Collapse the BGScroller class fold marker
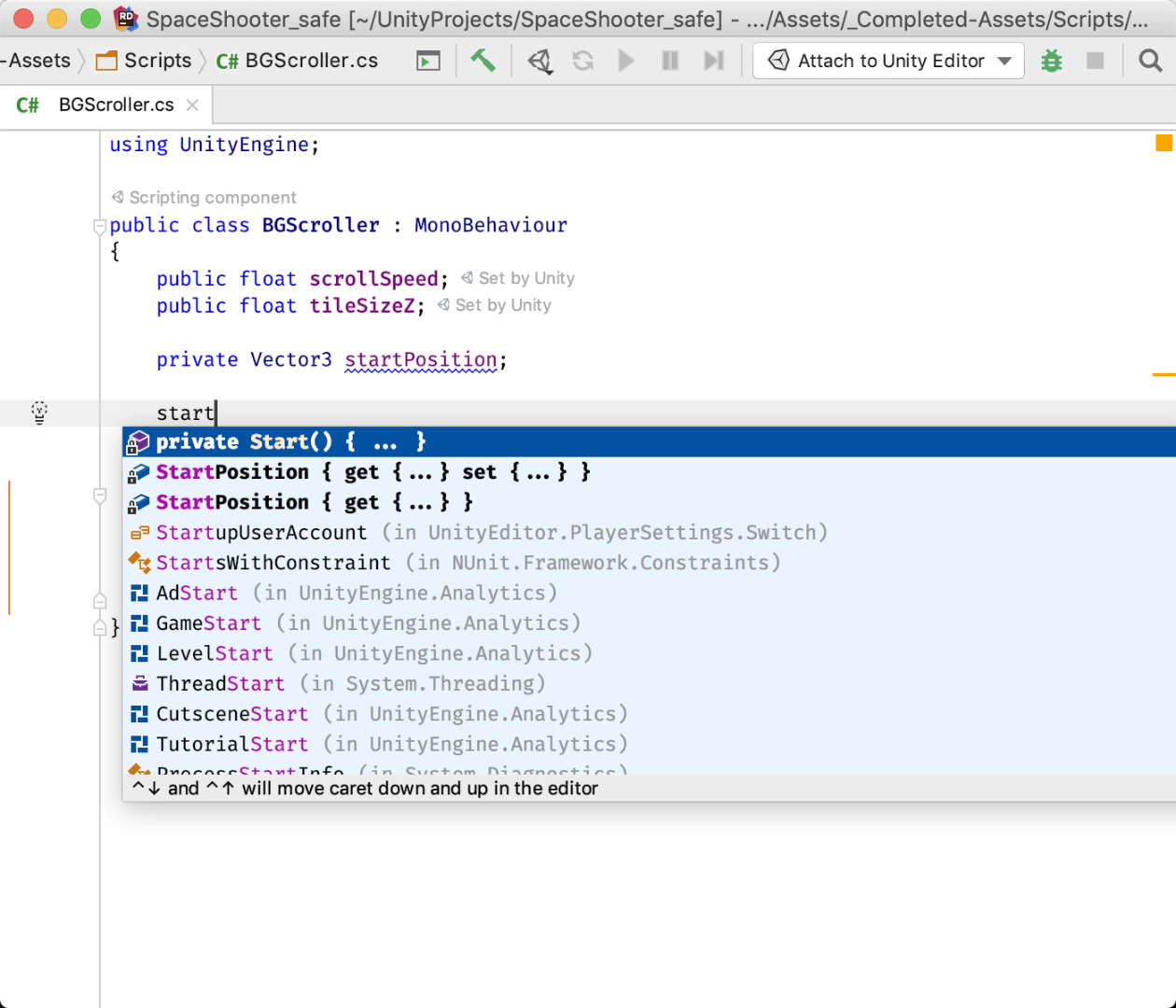This screenshot has width=1176, height=1008. pyautogui.click(x=100, y=226)
